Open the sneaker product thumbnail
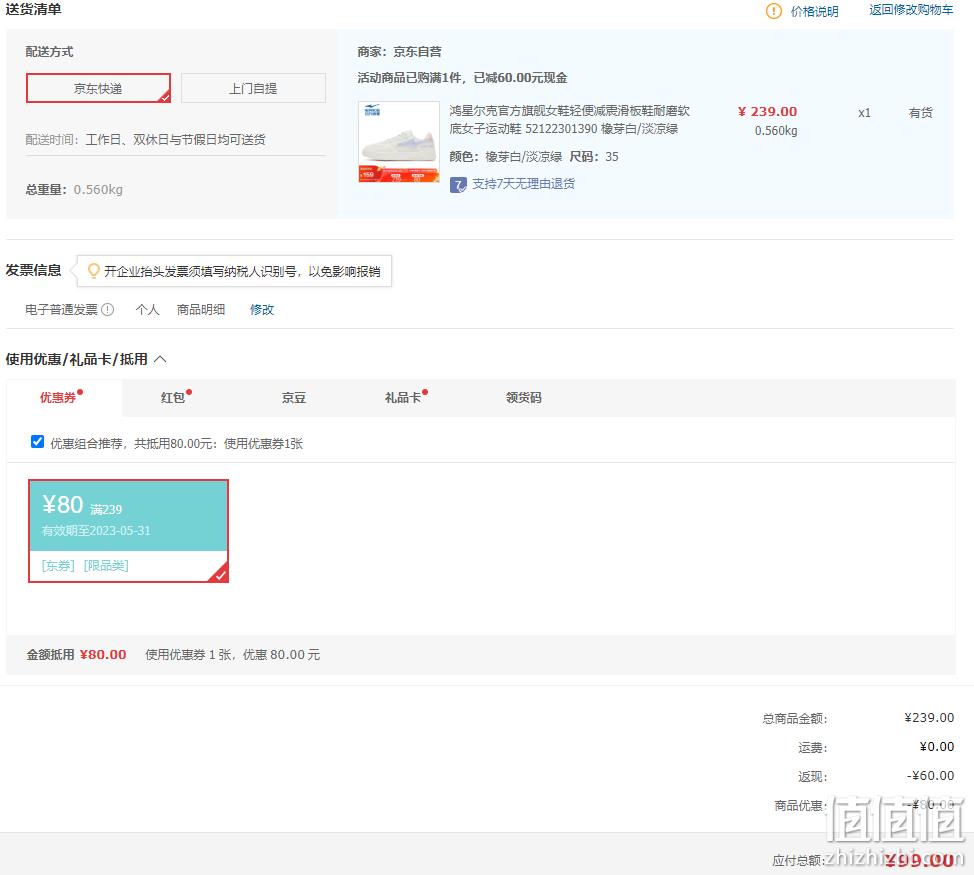Screen dimensions: 974x875 [x=399, y=142]
